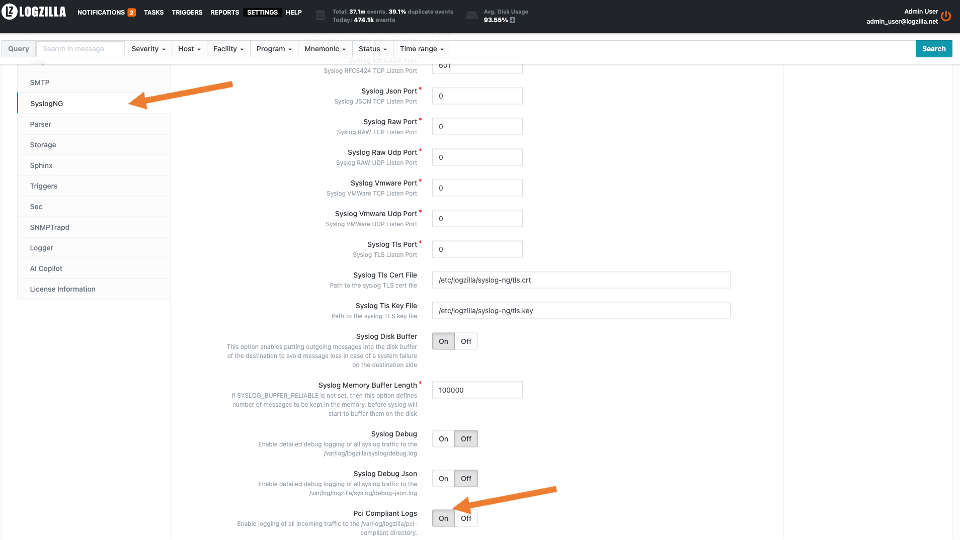Open Sphinx settings section
The image size is (960, 540).
click(x=94, y=165)
